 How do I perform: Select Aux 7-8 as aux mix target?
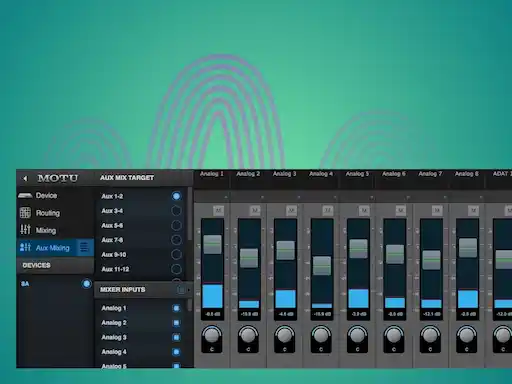pyautogui.click(x=176, y=240)
